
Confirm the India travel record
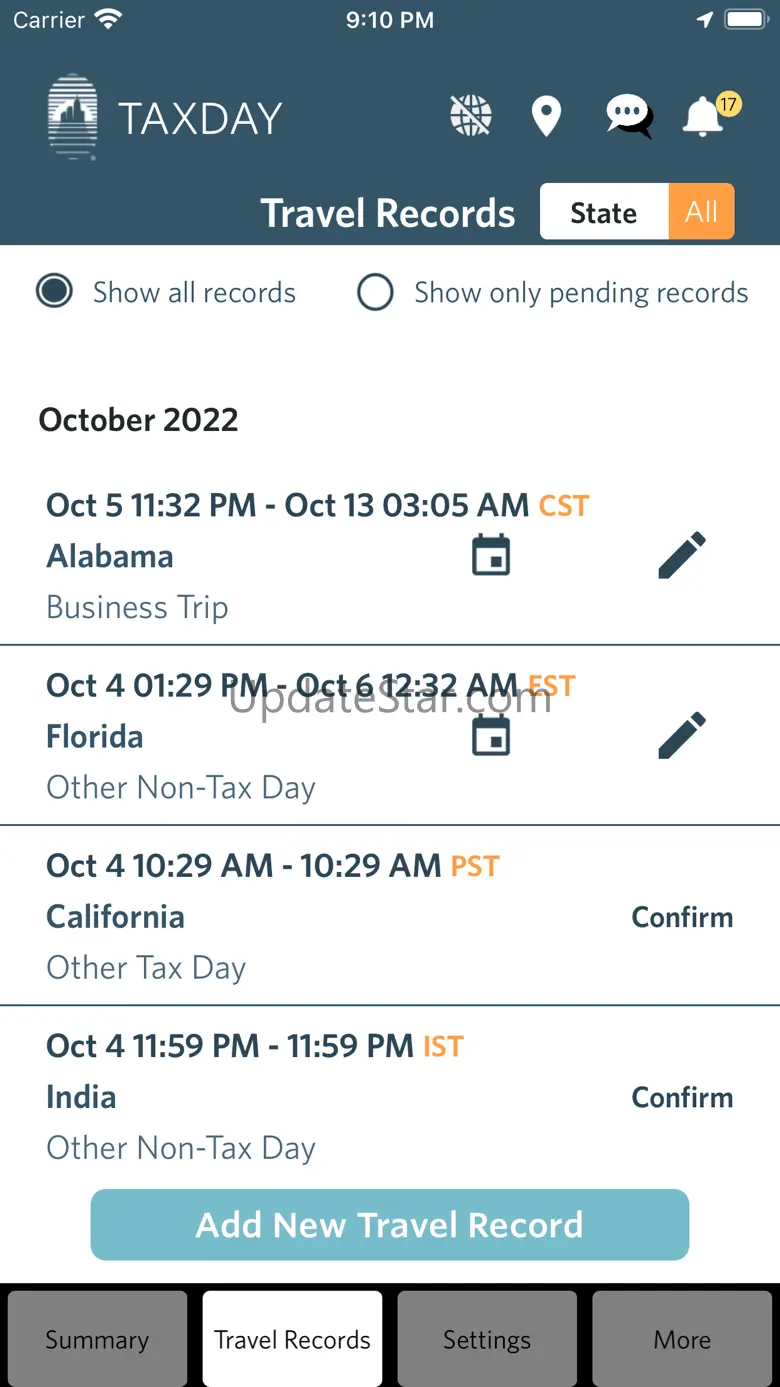[682, 1097]
